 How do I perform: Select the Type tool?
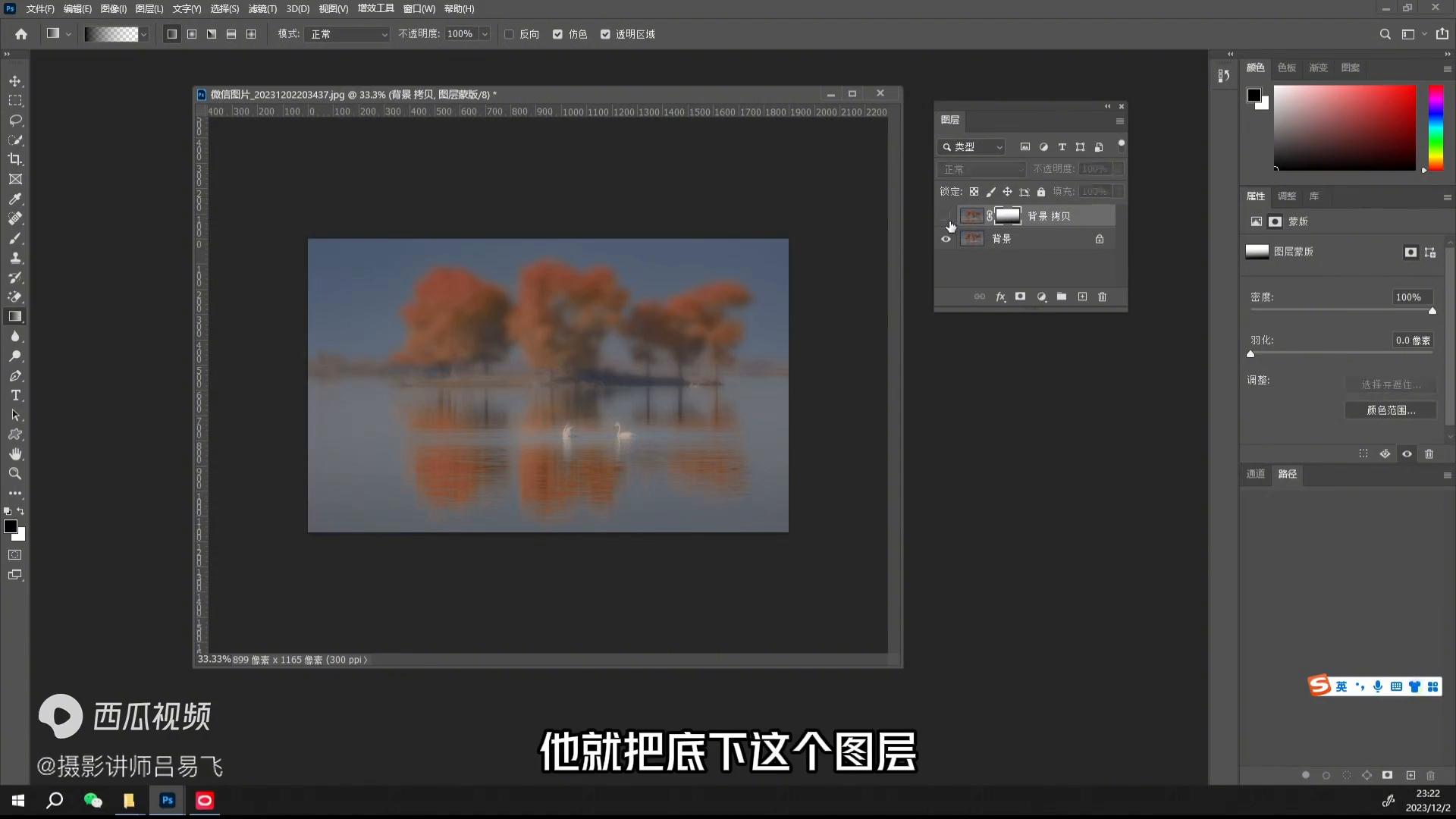pos(15,395)
